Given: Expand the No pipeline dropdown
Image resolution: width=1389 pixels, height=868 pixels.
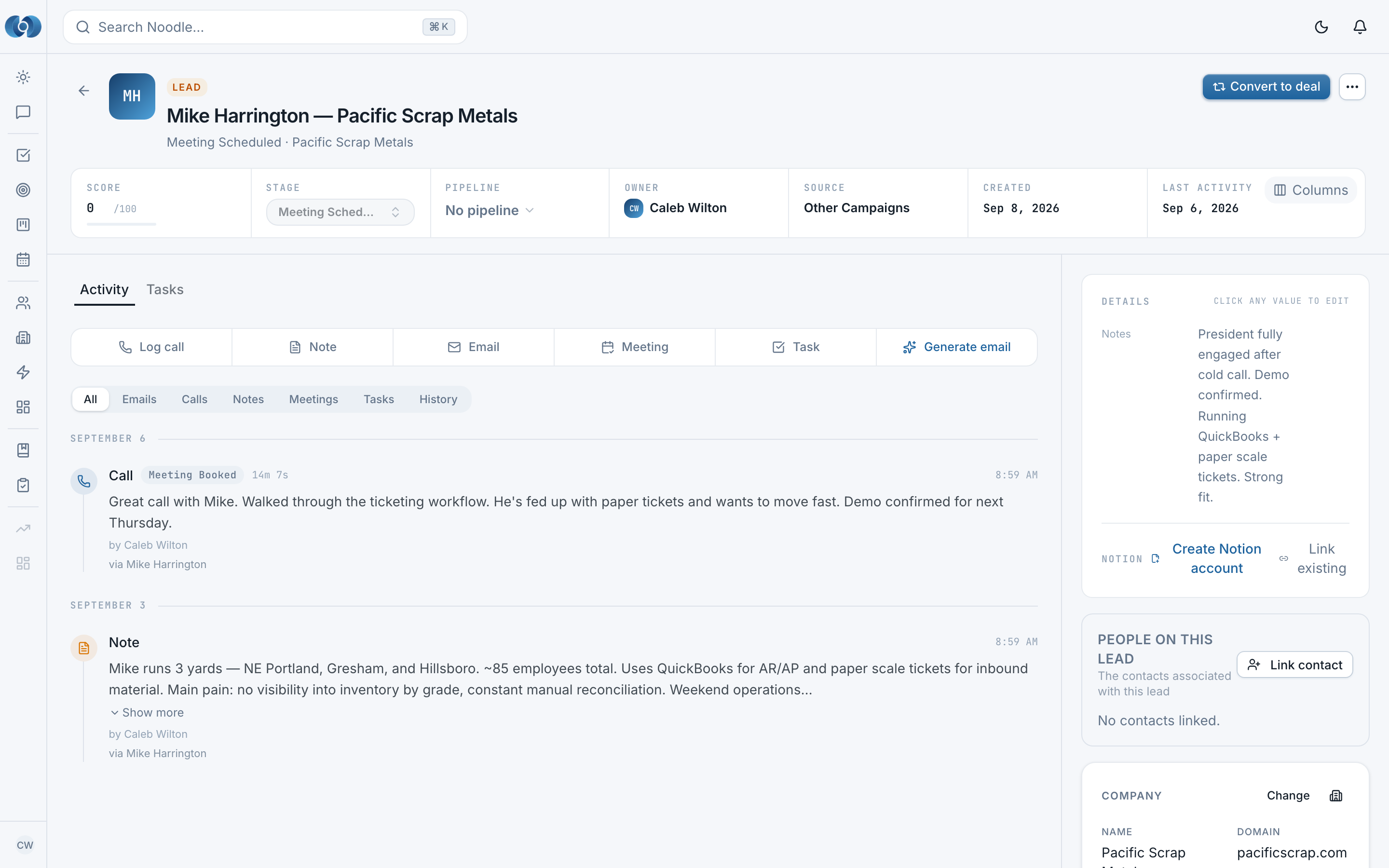Looking at the screenshot, I should pyautogui.click(x=490, y=211).
